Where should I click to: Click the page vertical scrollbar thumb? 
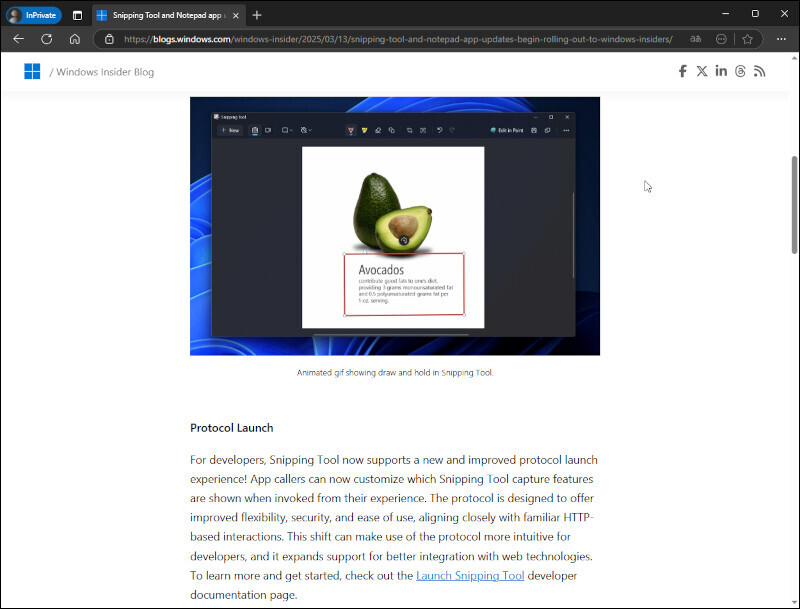coord(794,205)
